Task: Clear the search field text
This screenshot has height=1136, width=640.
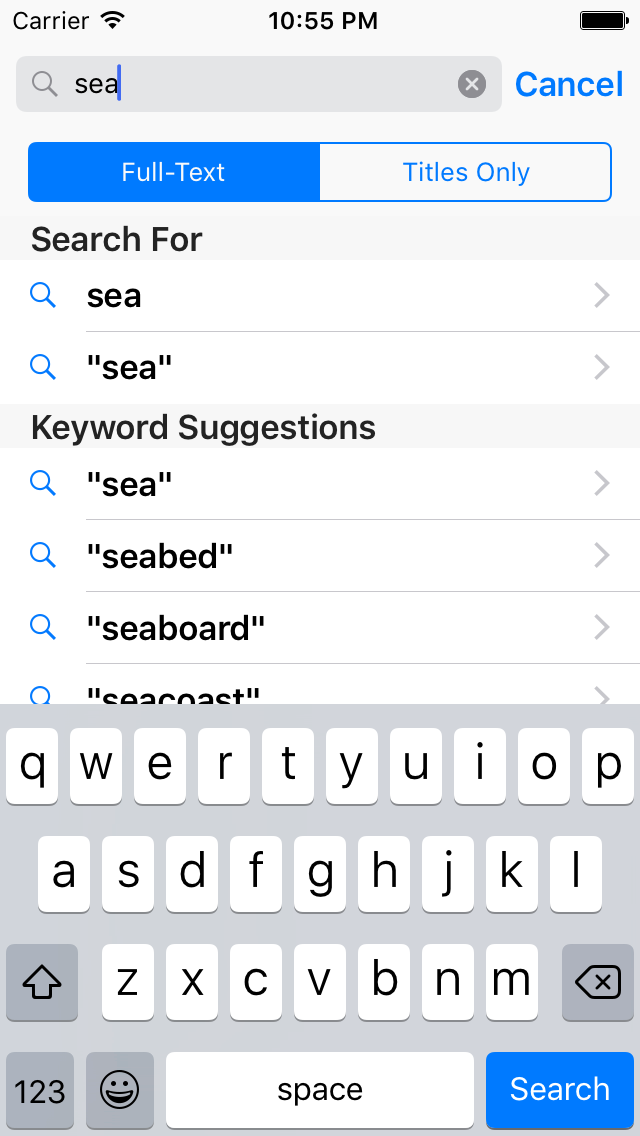Action: pyautogui.click(x=472, y=85)
